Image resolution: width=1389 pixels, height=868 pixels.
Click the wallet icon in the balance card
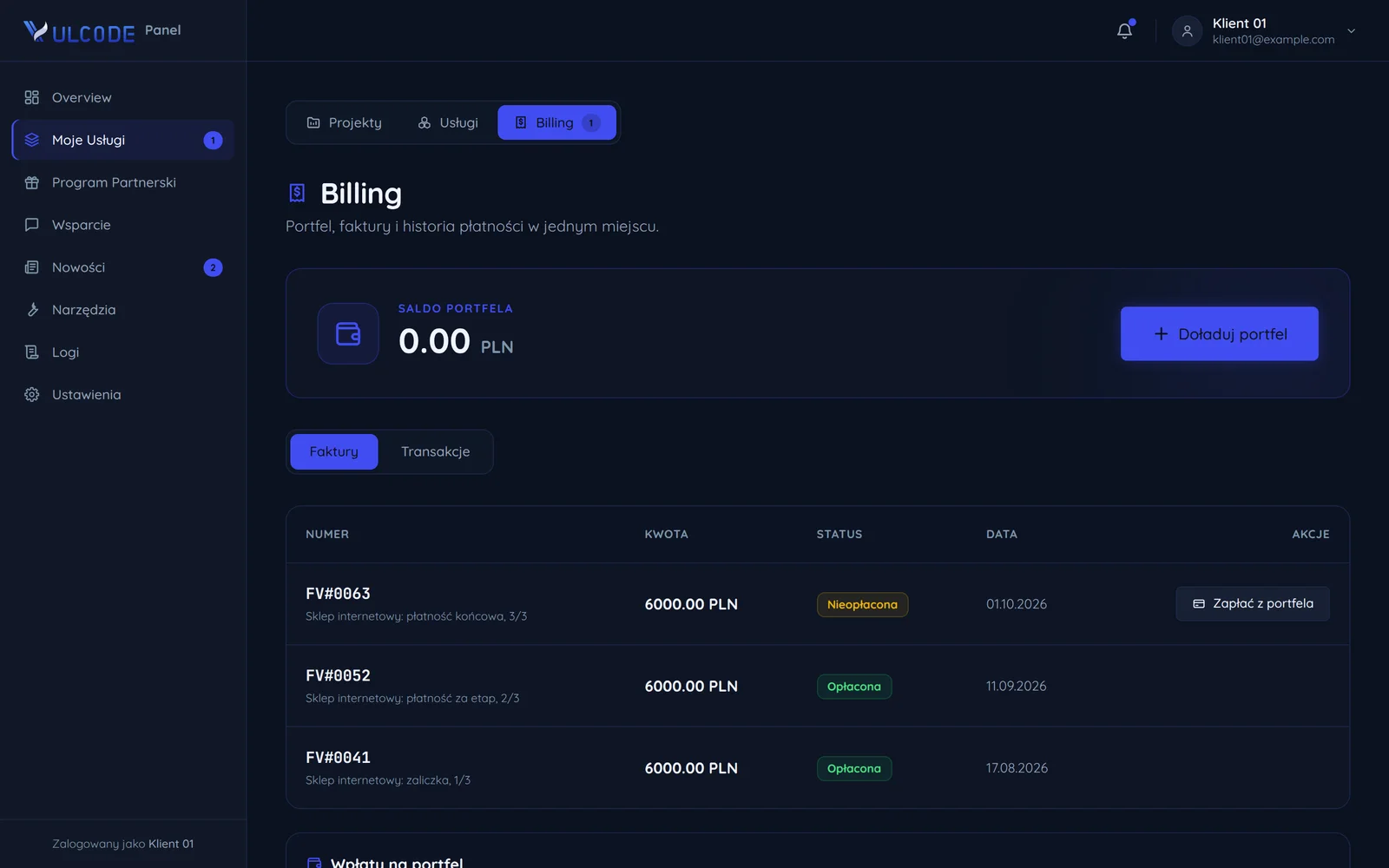point(348,333)
